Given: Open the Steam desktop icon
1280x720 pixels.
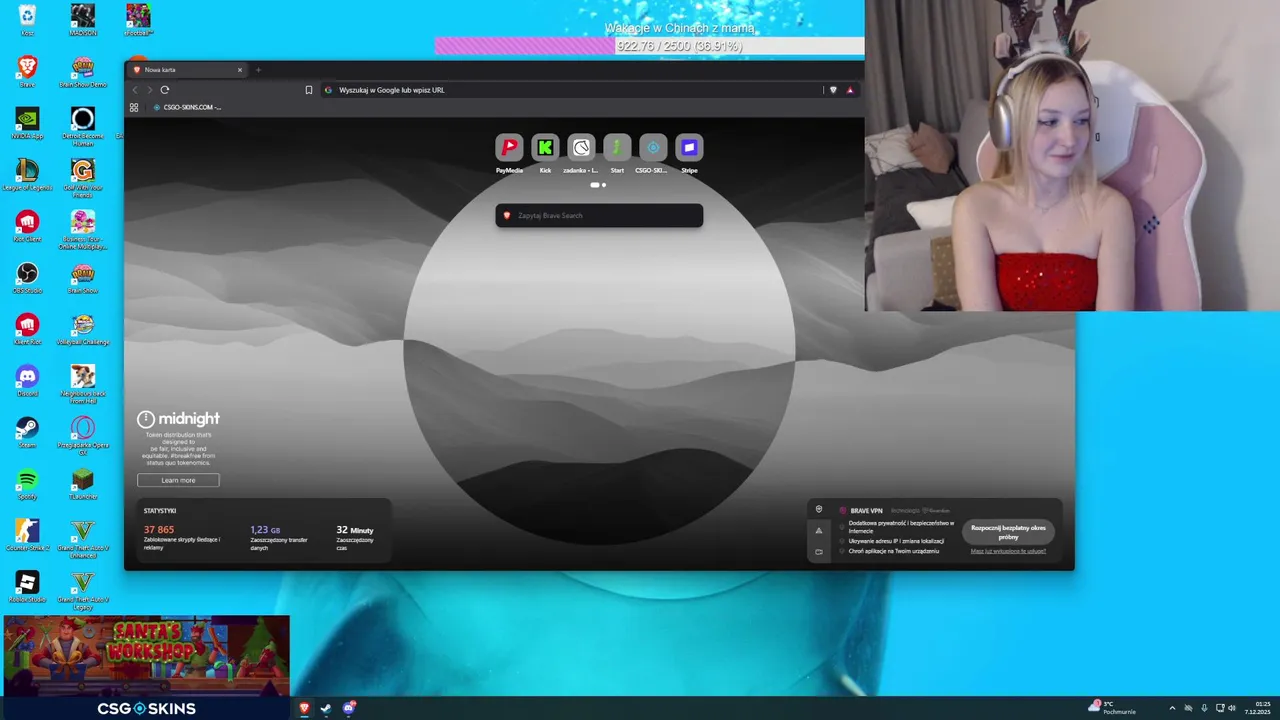Looking at the screenshot, I should coord(27,433).
